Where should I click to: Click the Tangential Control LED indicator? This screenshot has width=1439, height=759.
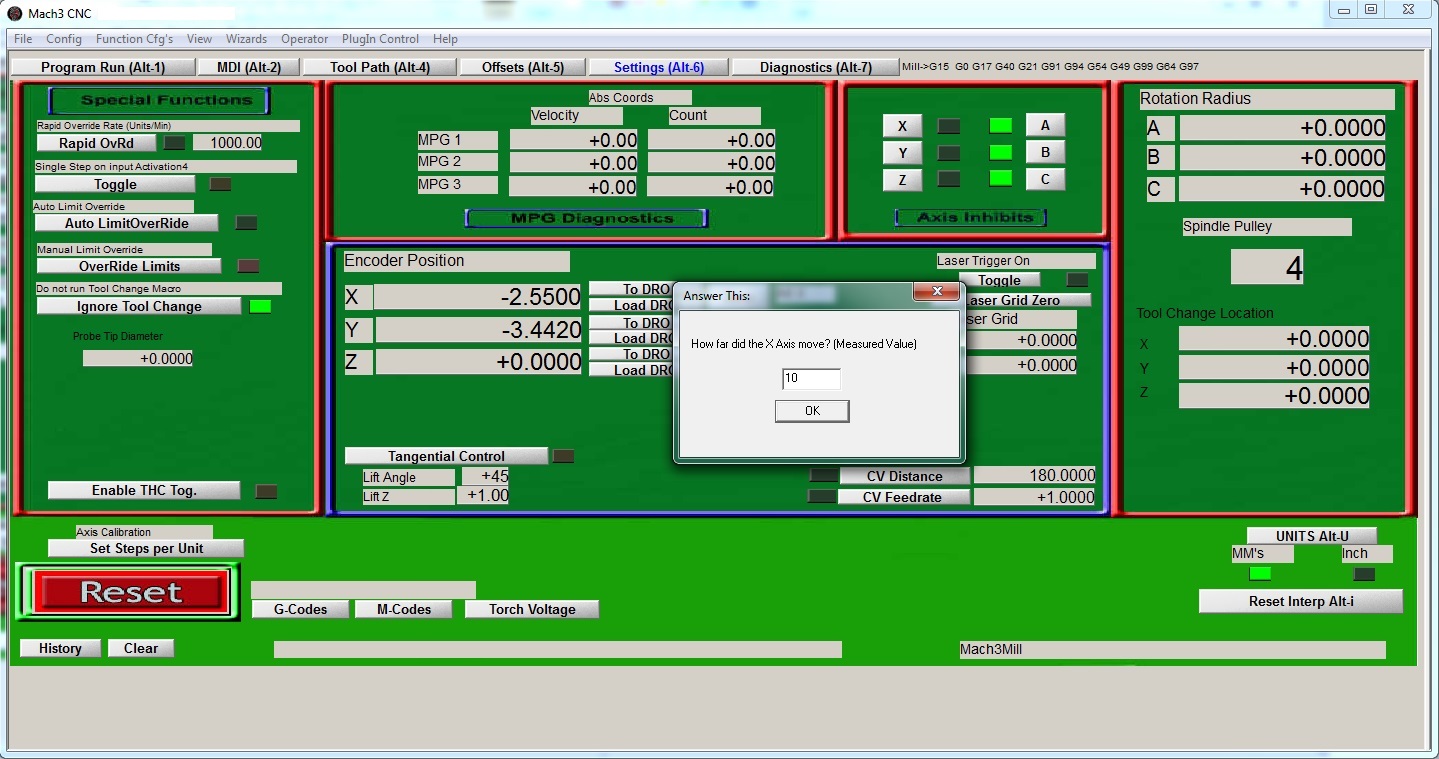point(564,456)
